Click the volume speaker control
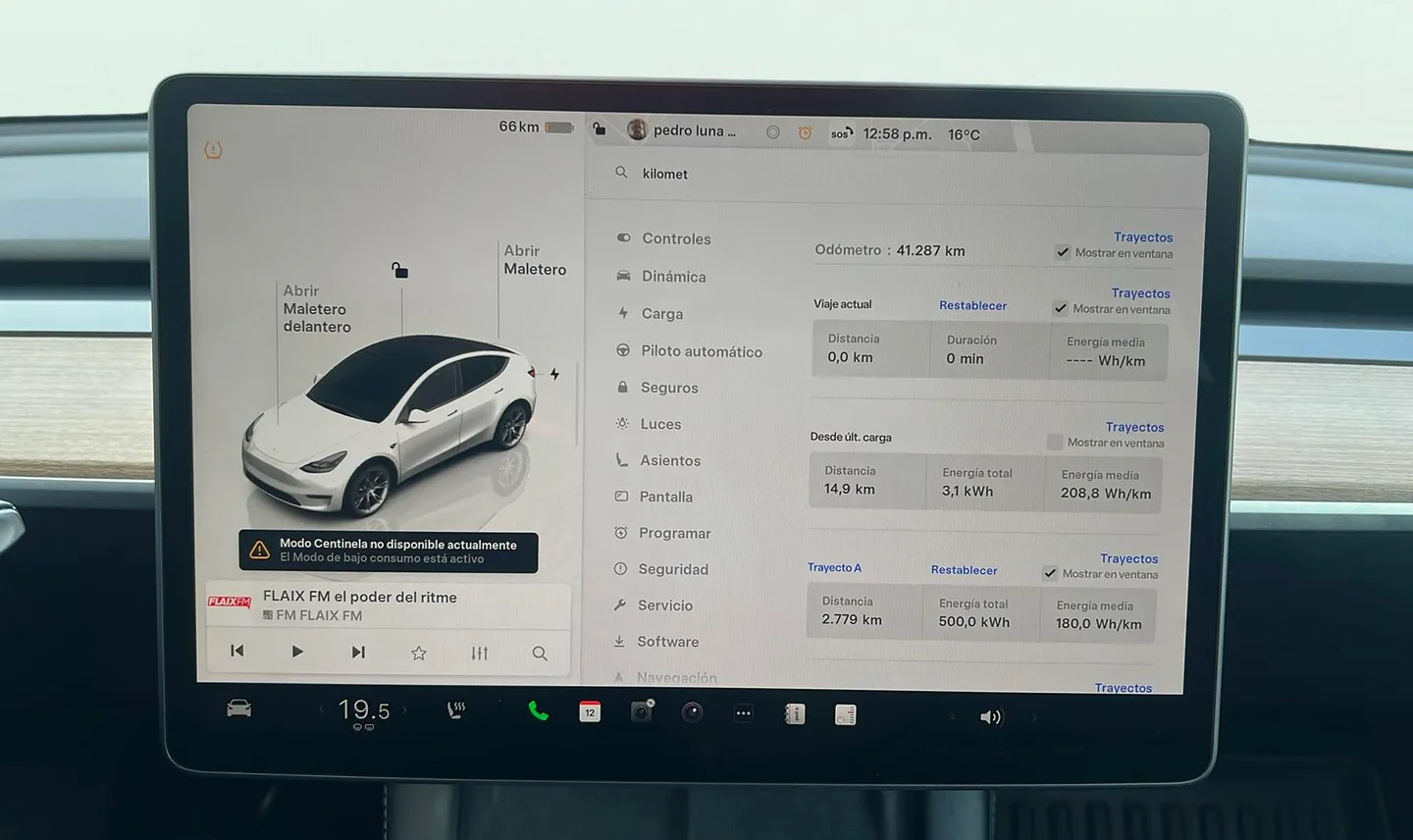 [990, 717]
